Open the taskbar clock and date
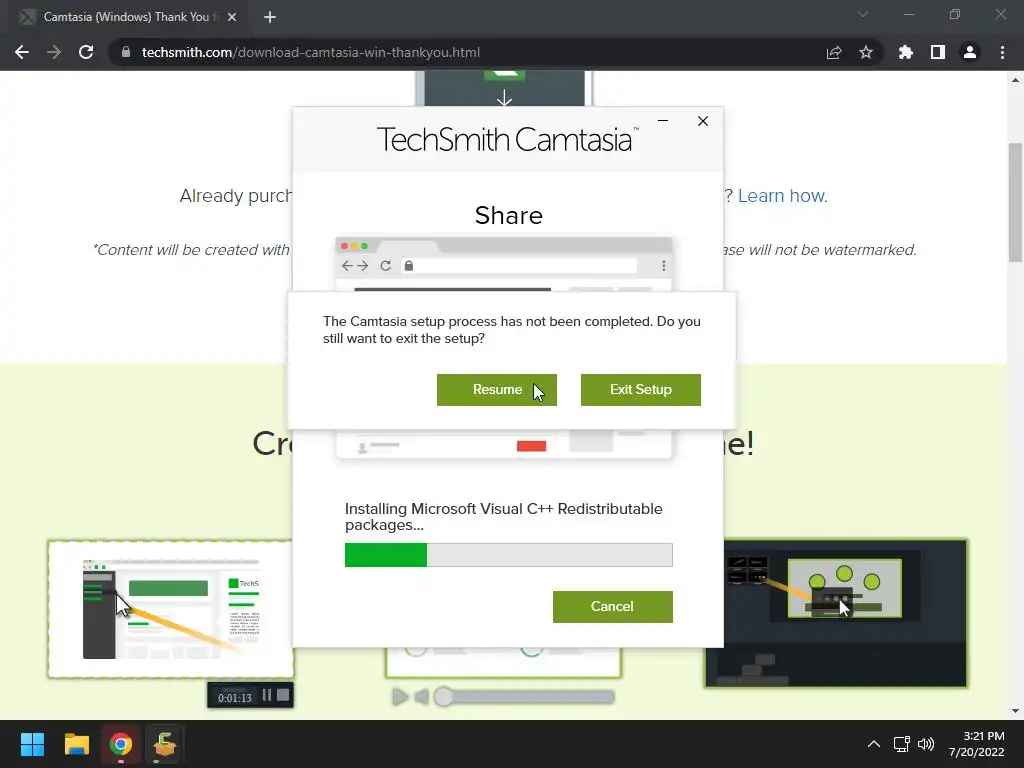 (x=977, y=744)
